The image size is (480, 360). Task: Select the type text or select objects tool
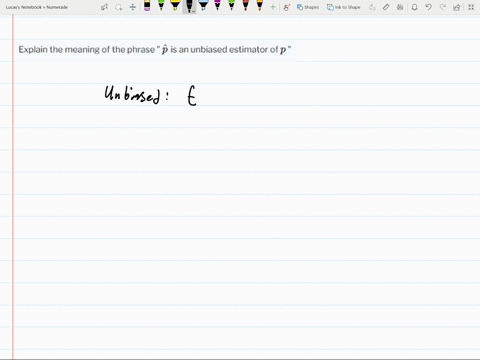(104, 7)
